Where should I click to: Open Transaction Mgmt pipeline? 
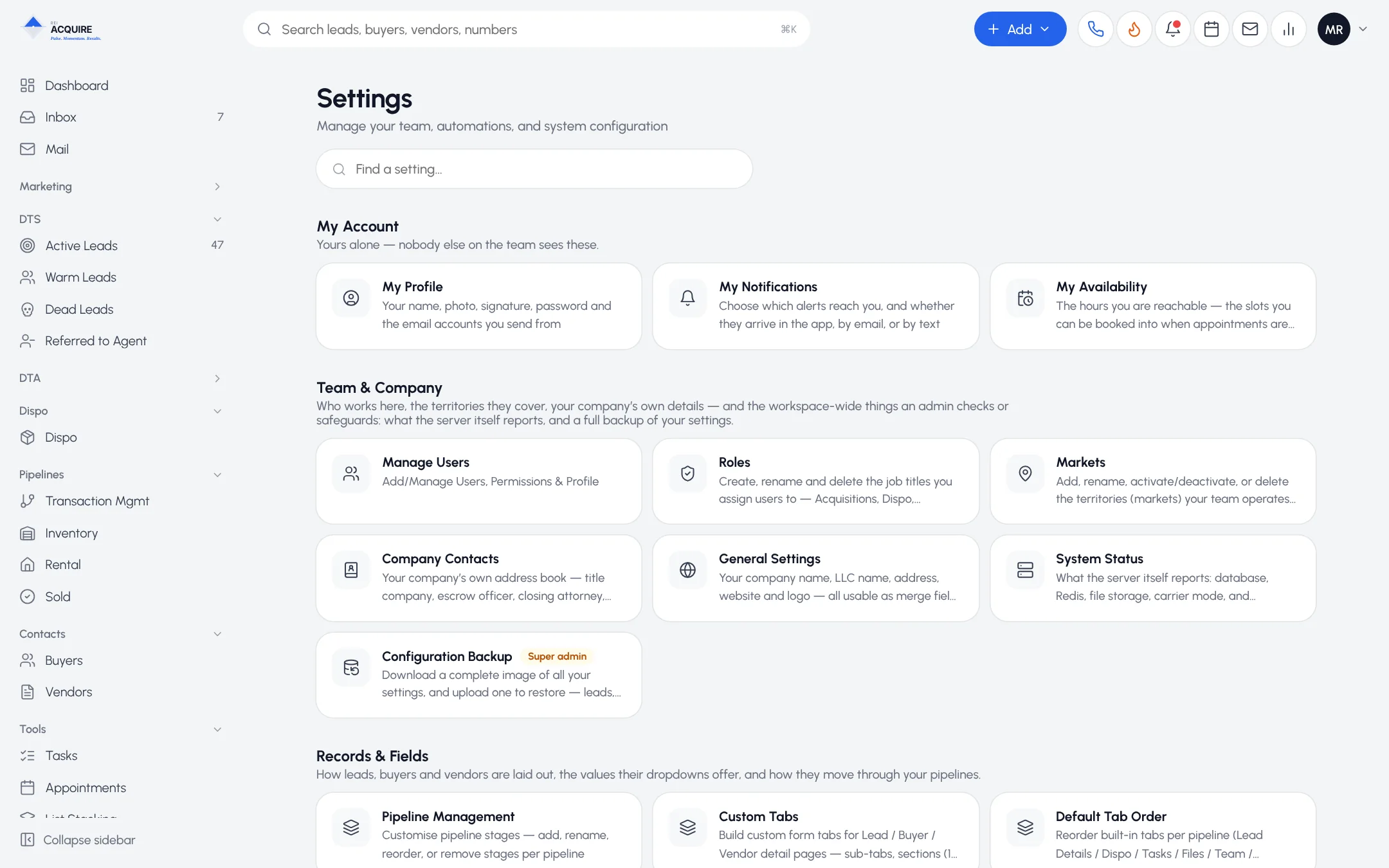point(121,501)
